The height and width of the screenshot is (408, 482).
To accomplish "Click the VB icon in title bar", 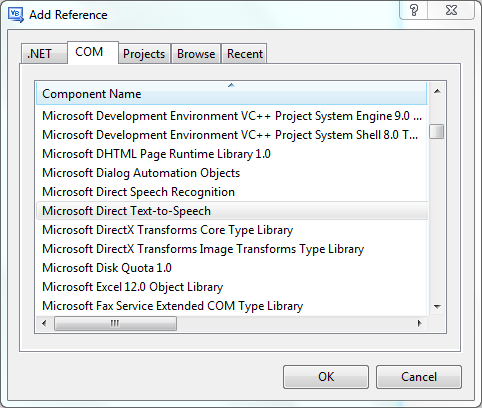I will click(16, 15).
